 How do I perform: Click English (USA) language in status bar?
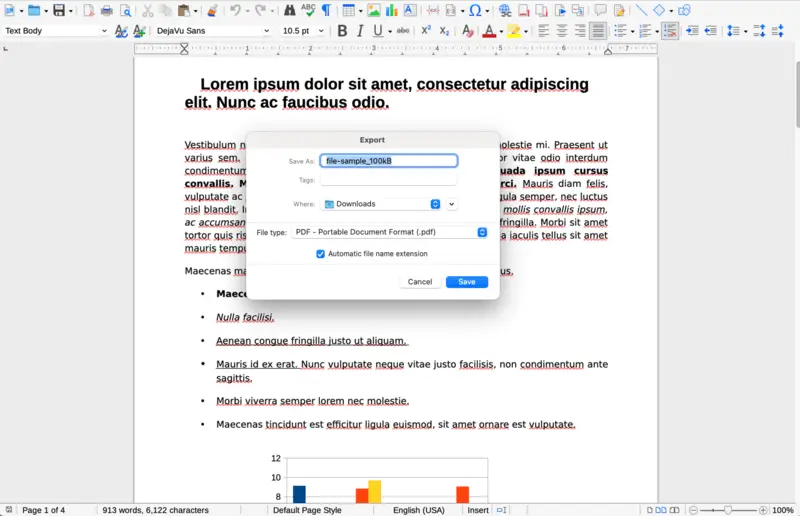(x=419, y=510)
